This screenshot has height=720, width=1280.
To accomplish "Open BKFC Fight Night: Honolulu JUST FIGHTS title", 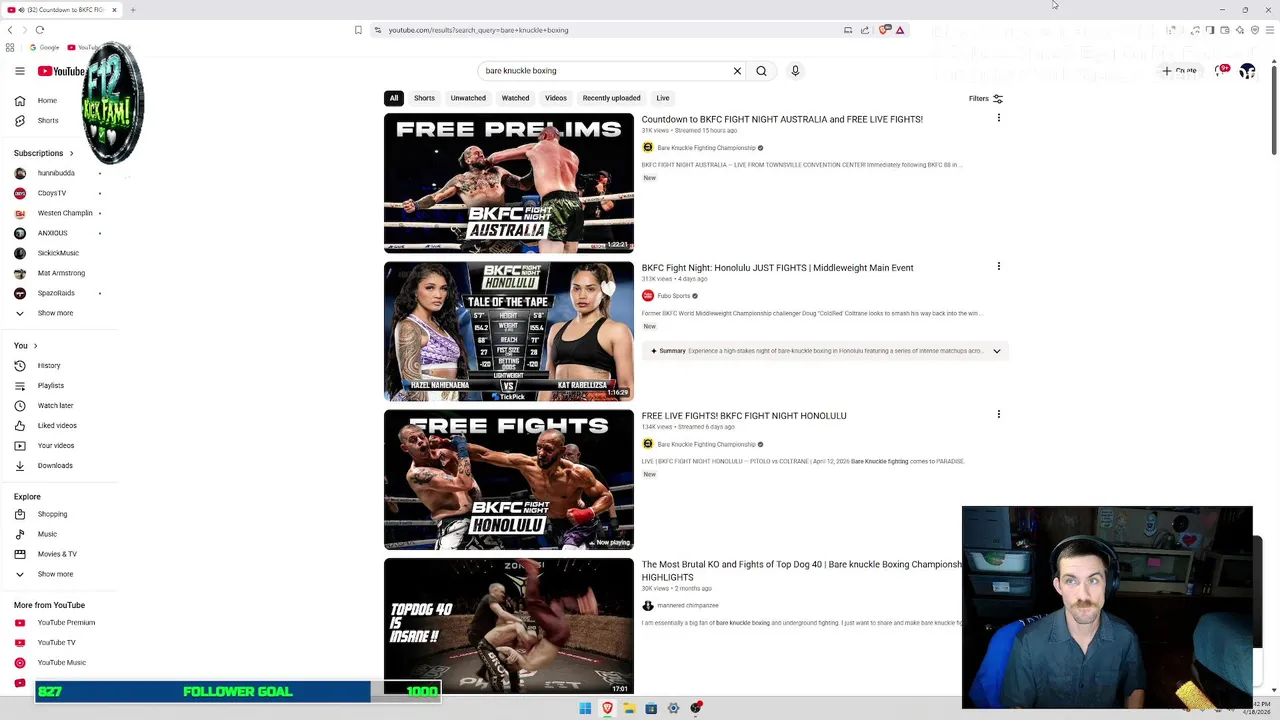I will pos(777,268).
